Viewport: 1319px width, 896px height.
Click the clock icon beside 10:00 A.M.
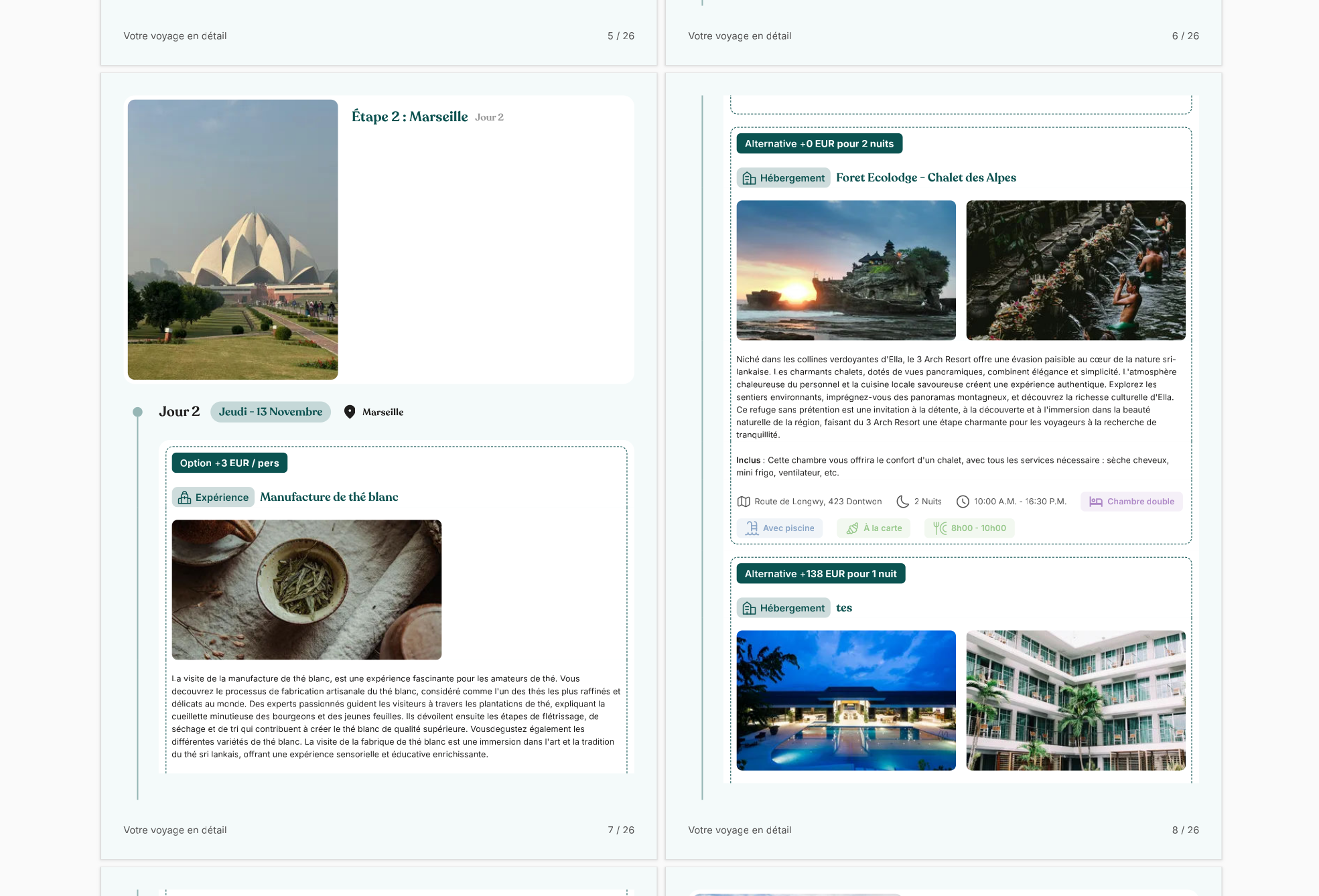tap(963, 502)
